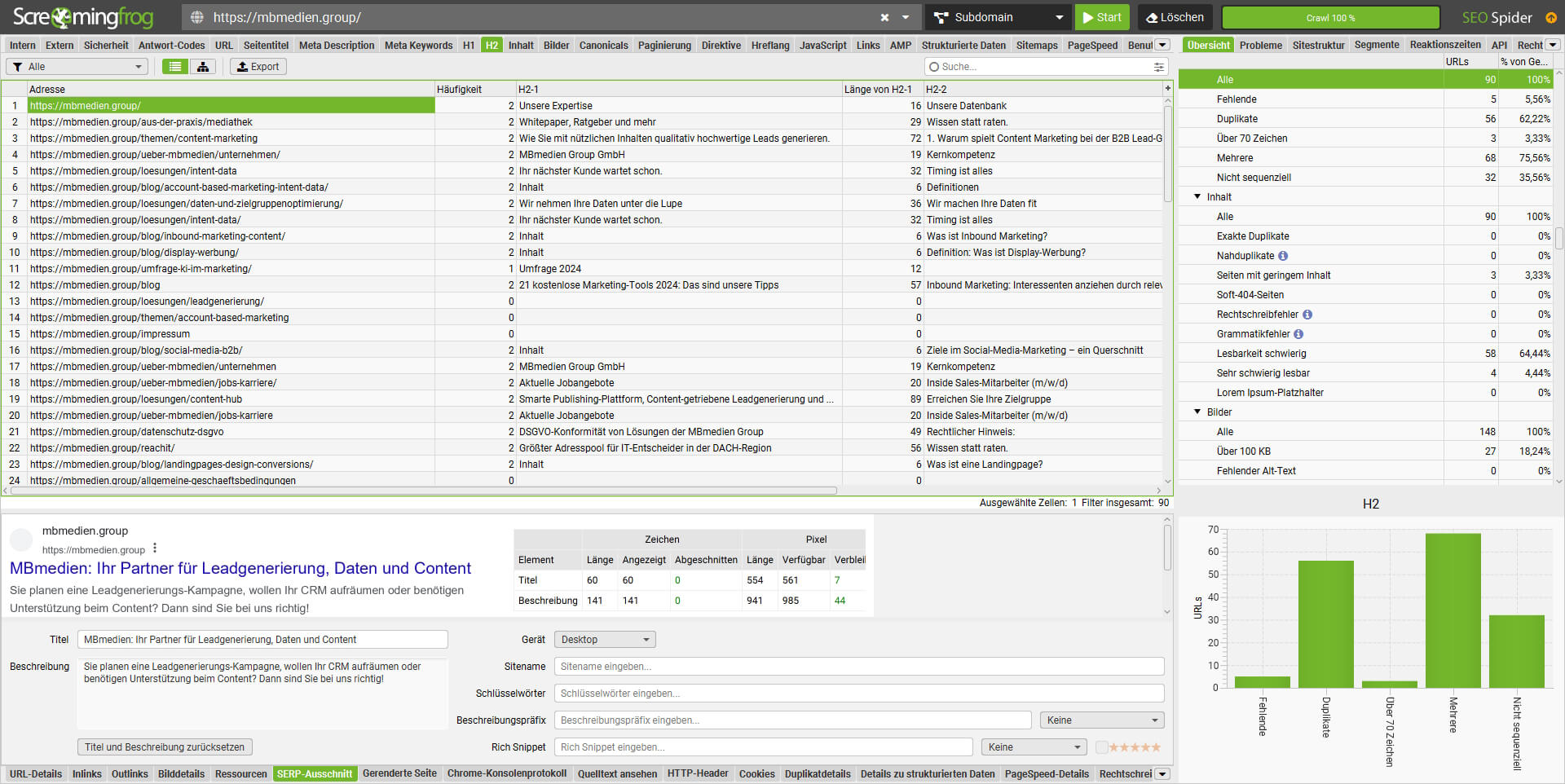
Task: Enable the rich snippet star rating checkbox
Action: click(x=1101, y=747)
